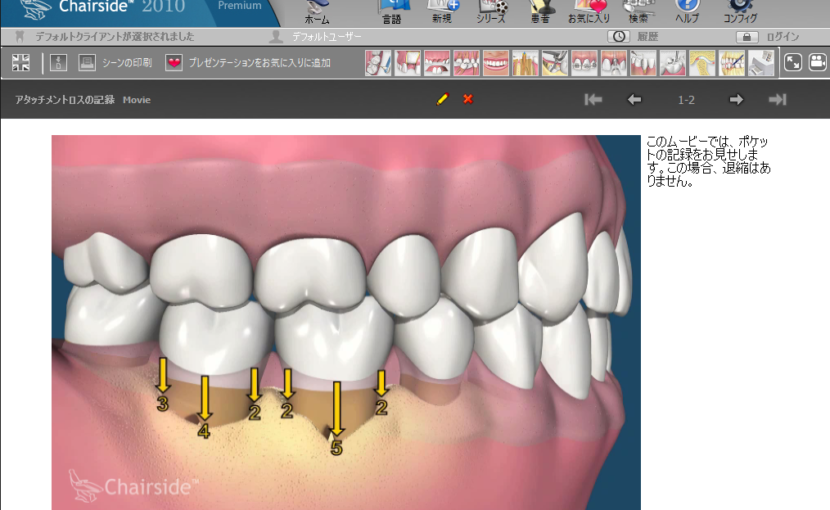Open the Series (シリーズ) section
This screenshot has width=830, height=510.
[x=491, y=12]
